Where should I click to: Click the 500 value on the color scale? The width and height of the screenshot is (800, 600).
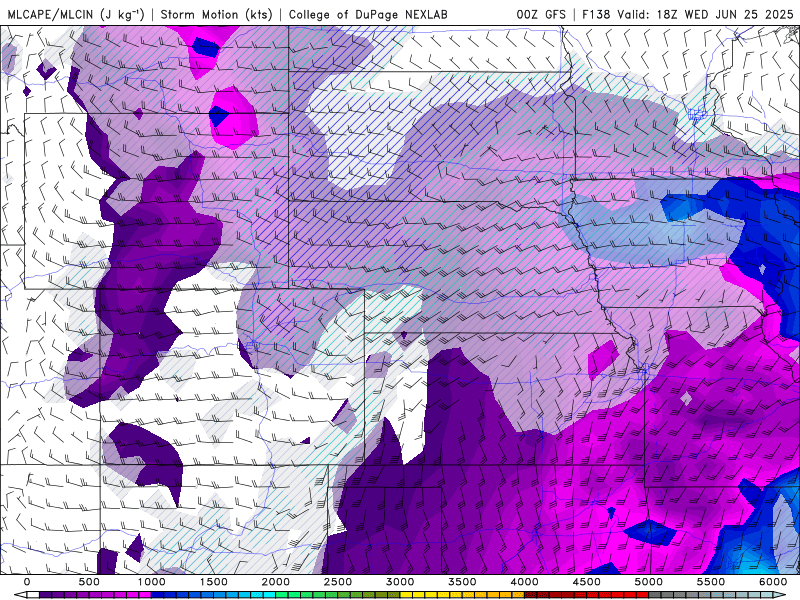89,582
